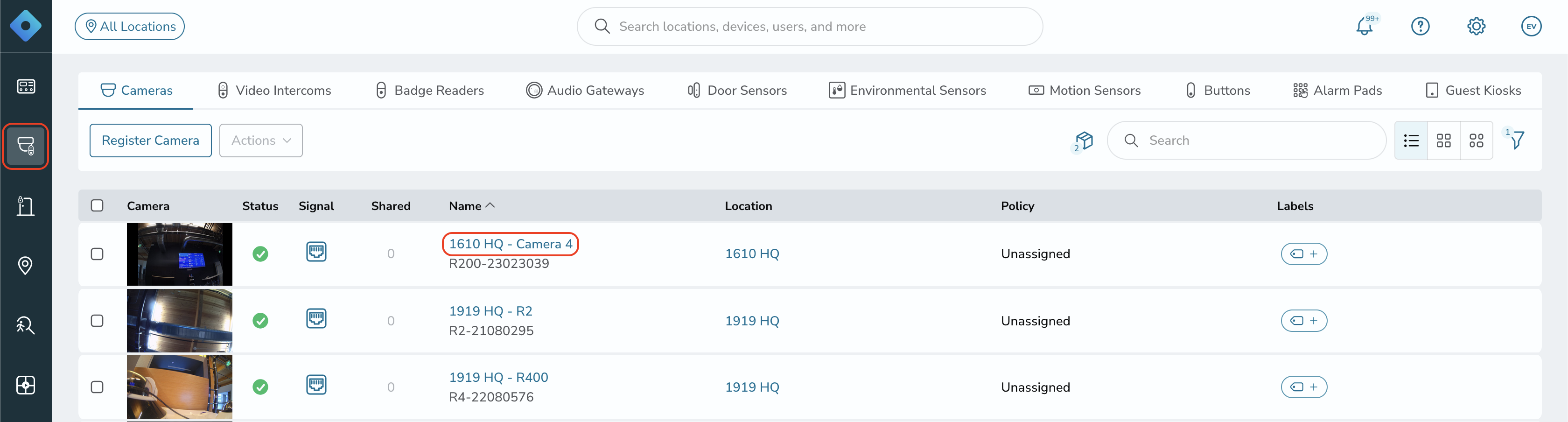Focus the camera list Search field

coord(1246,141)
